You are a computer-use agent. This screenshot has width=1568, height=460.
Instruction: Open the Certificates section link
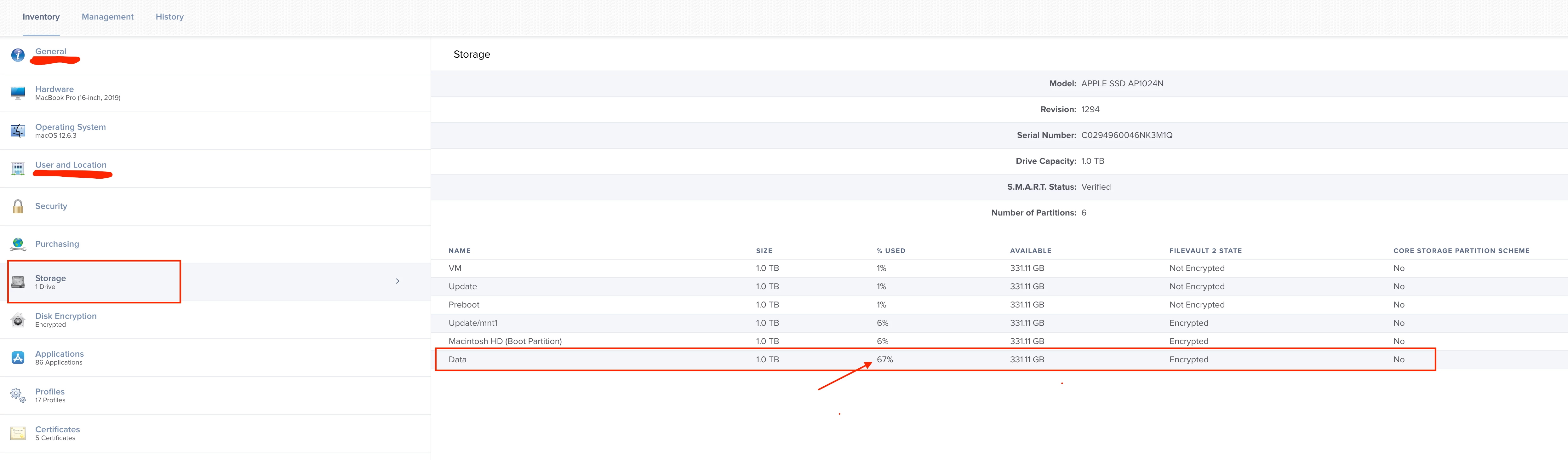click(57, 429)
